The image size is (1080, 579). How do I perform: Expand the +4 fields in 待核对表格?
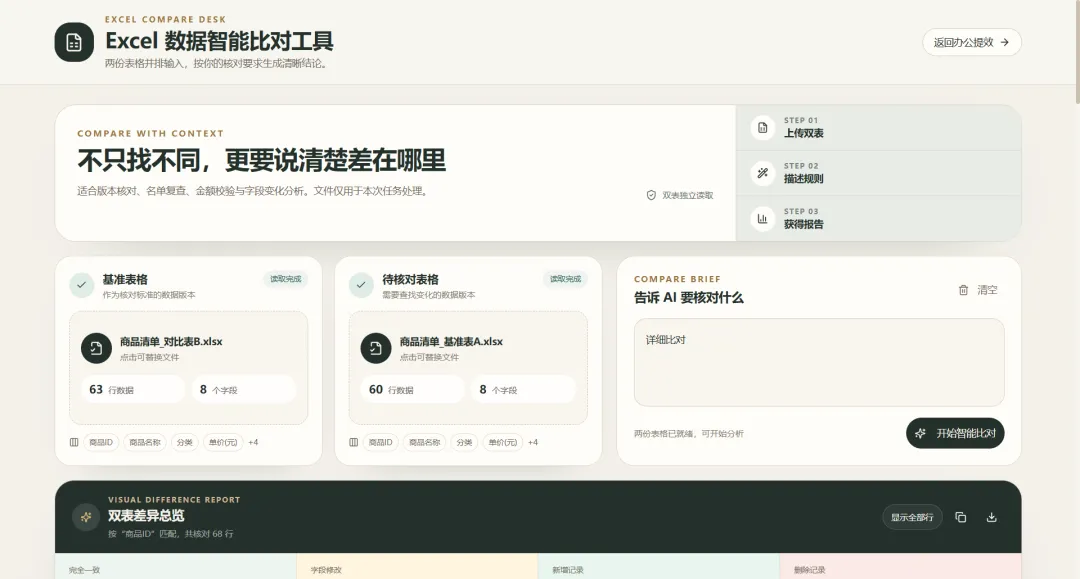click(x=533, y=442)
